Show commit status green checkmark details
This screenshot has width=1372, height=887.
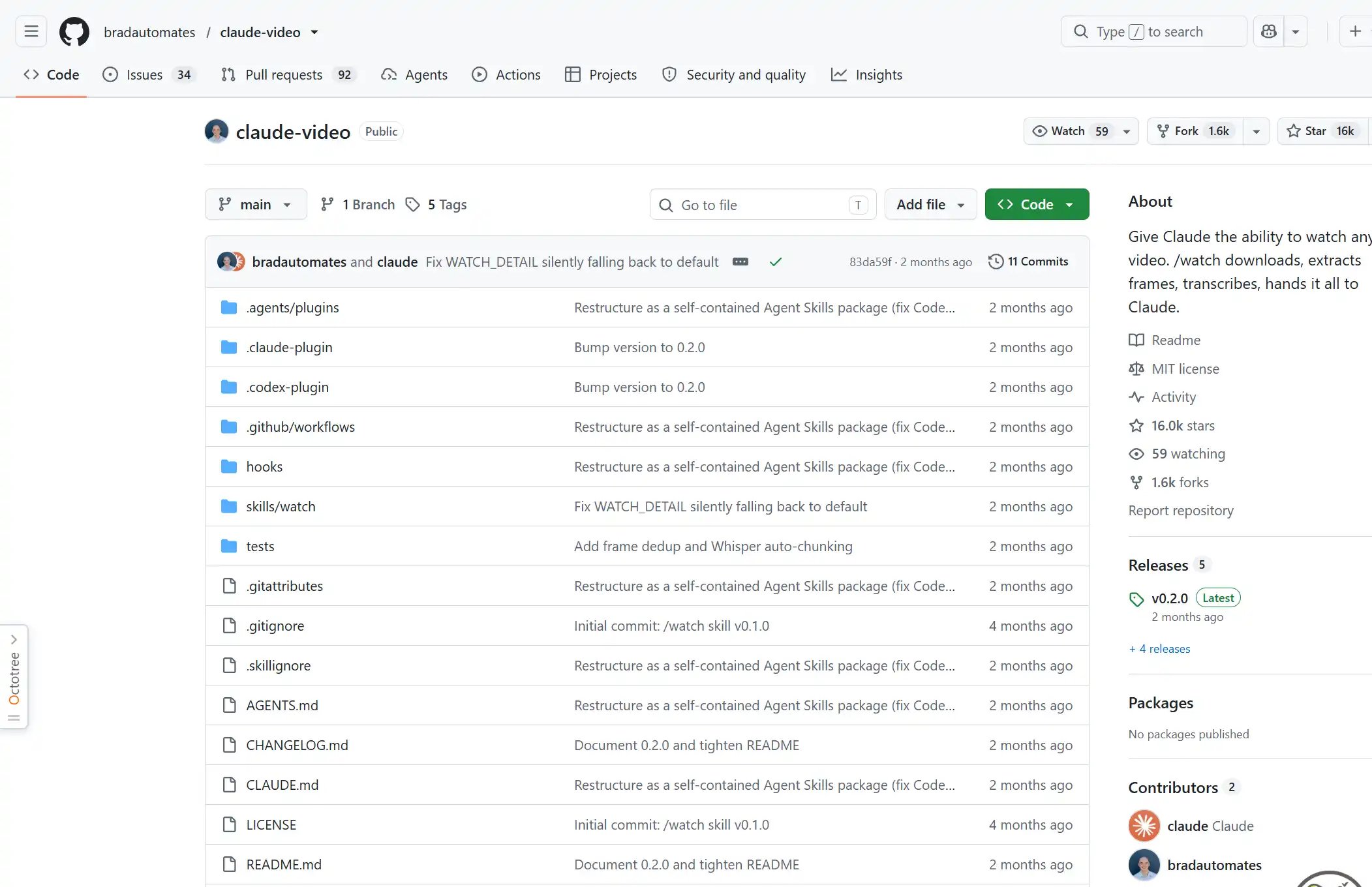tap(776, 262)
